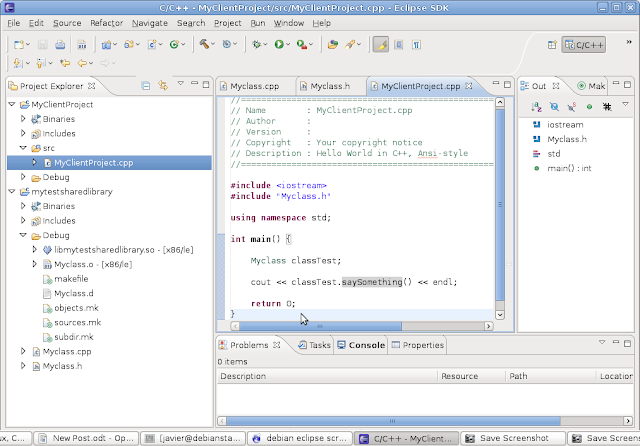Expand Myclass.o tree node
The image size is (640, 446).
tap(35, 264)
